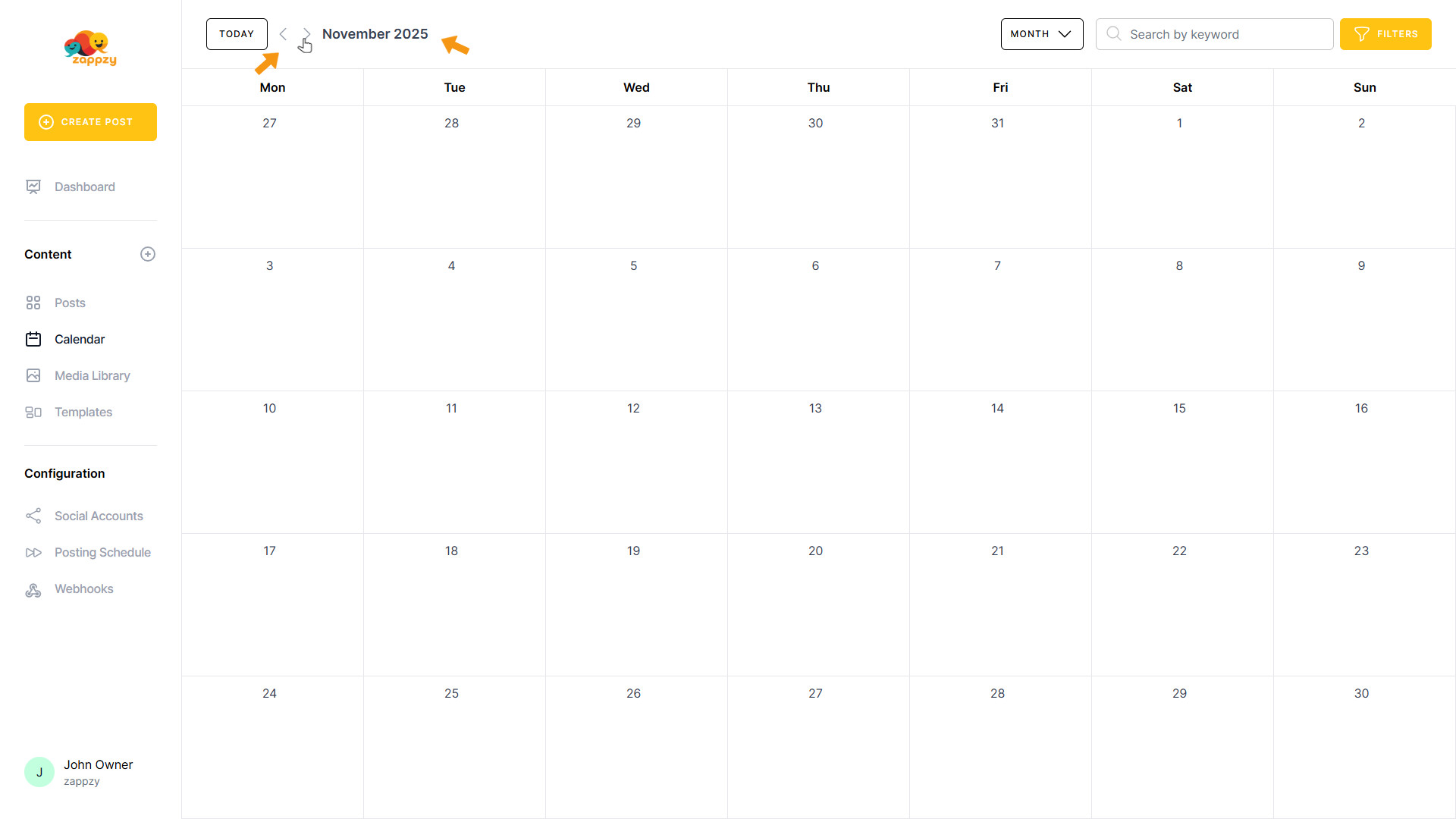Click the Templates layout icon
The width and height of the screenshot is (1456, 819).
pyautogui.click(x=33, y=412)
